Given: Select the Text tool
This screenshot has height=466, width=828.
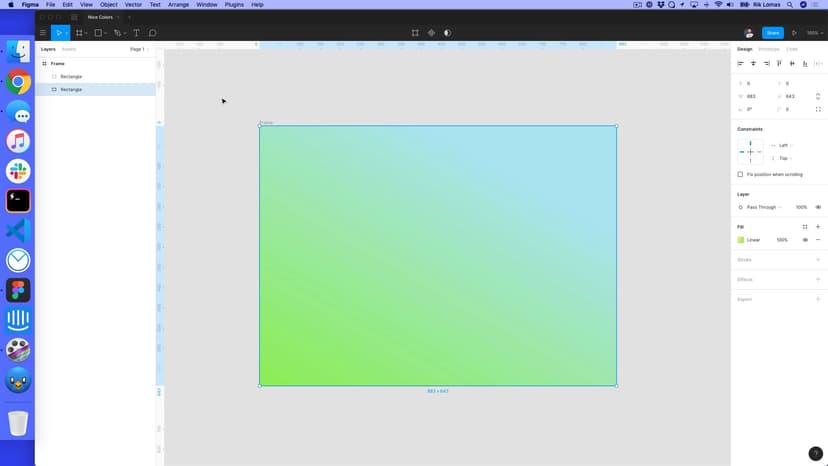Looking at the screenshot, I should tap(137, 33).
